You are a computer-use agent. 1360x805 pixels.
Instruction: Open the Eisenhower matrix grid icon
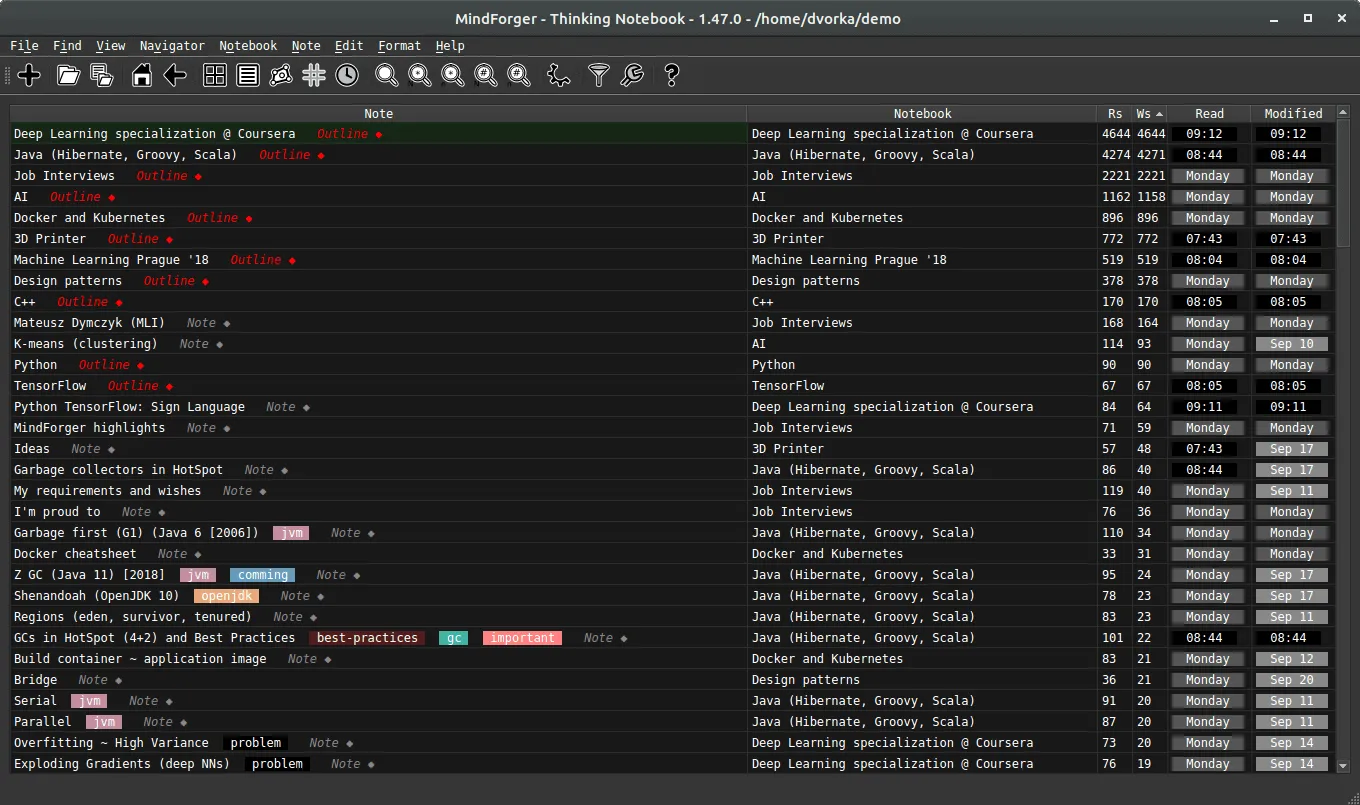215,75
